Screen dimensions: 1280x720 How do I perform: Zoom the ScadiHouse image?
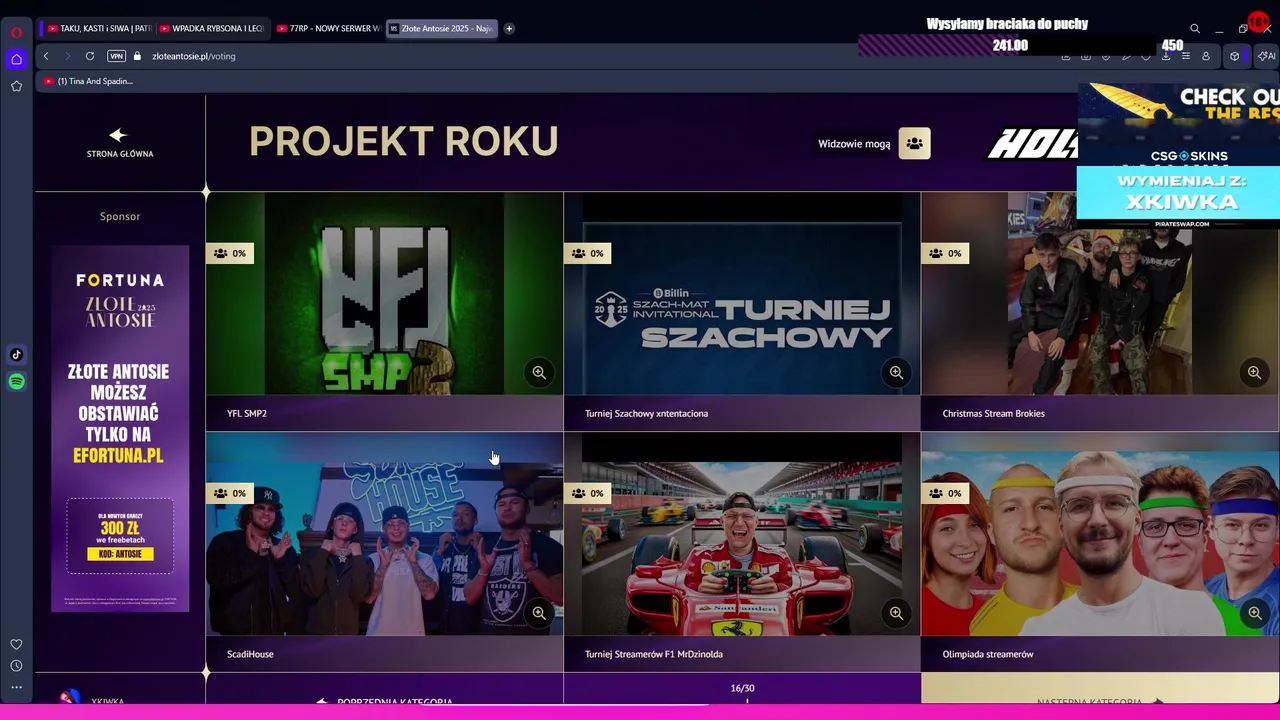click(x=539, y=613)
